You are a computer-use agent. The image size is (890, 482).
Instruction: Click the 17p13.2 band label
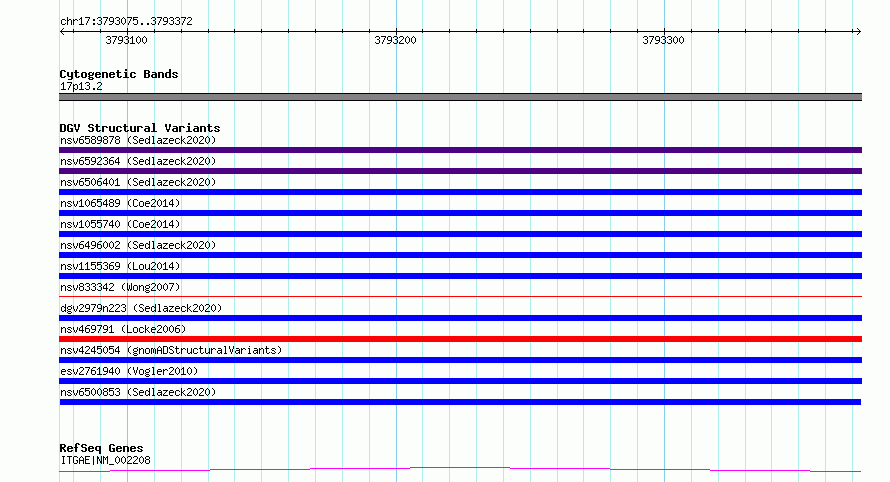(x=81, y=86)
